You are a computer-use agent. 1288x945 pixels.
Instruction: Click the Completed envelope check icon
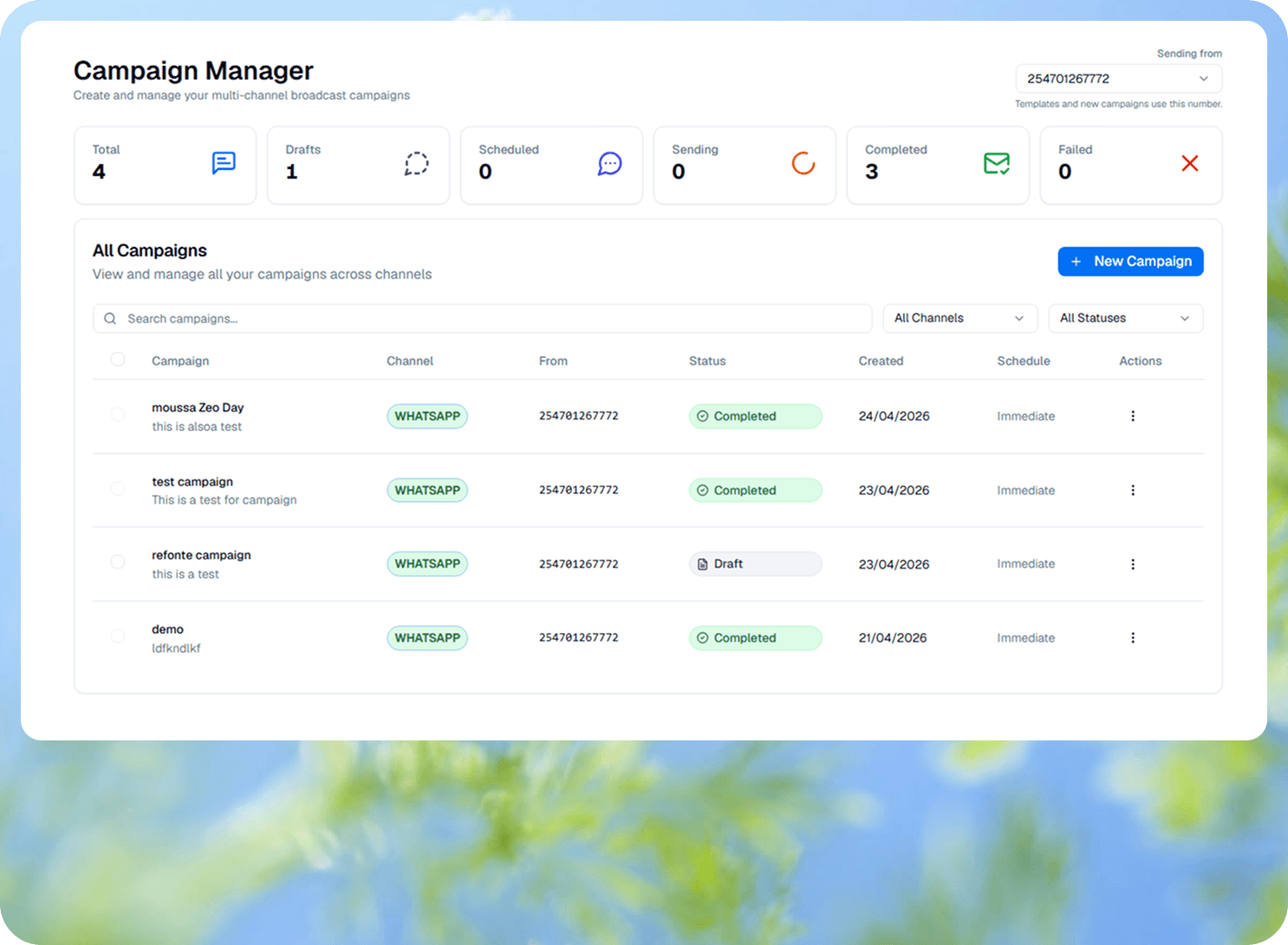(x=997, y=163)
